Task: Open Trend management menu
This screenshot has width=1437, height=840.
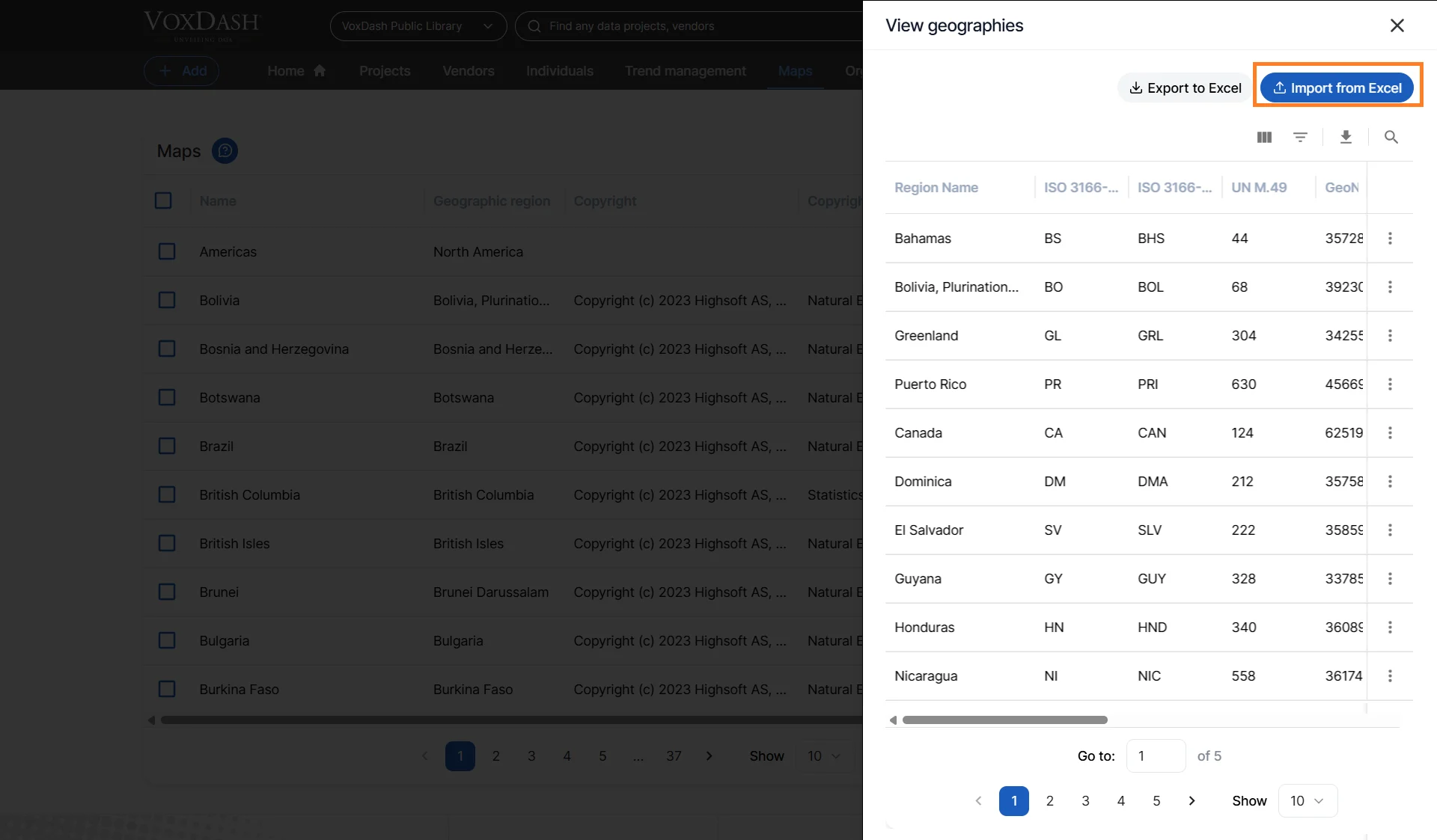Action: click(685, 70)
